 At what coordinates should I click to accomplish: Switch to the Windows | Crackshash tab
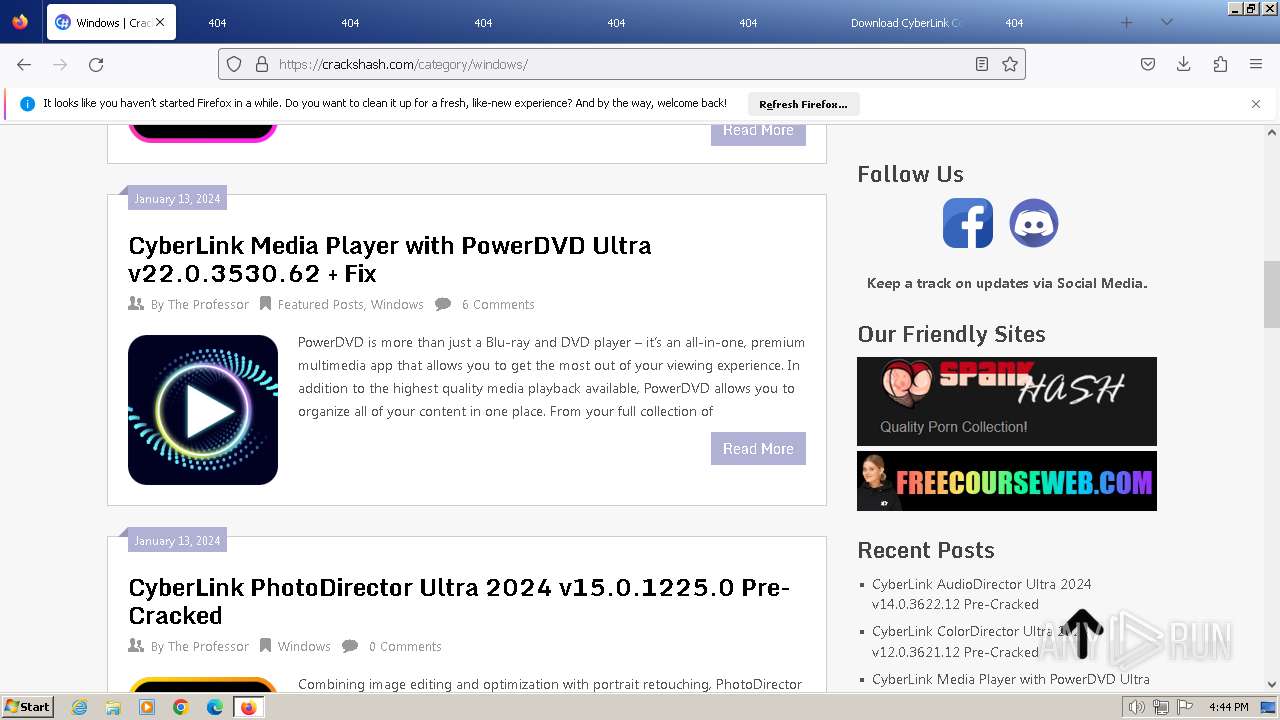coord(111,22)
